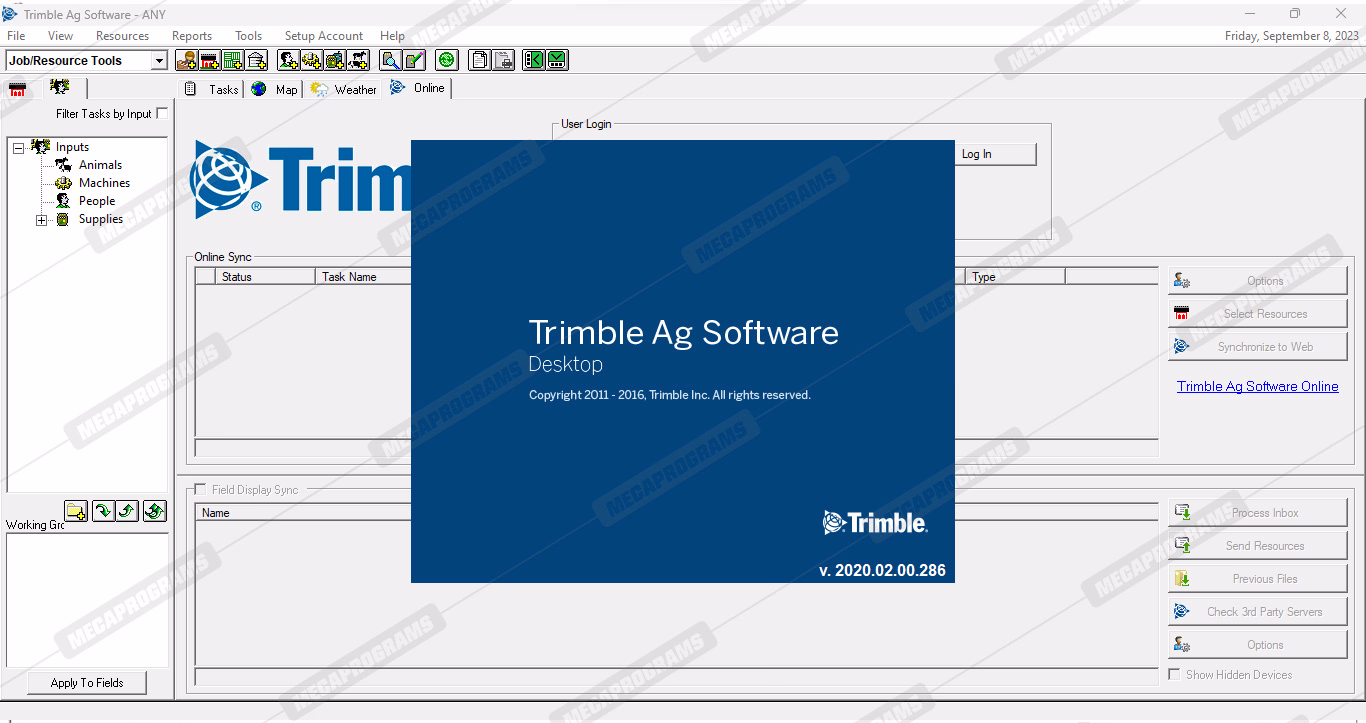Select the People tree item
1366x723 pixels.
click(97, 201)
